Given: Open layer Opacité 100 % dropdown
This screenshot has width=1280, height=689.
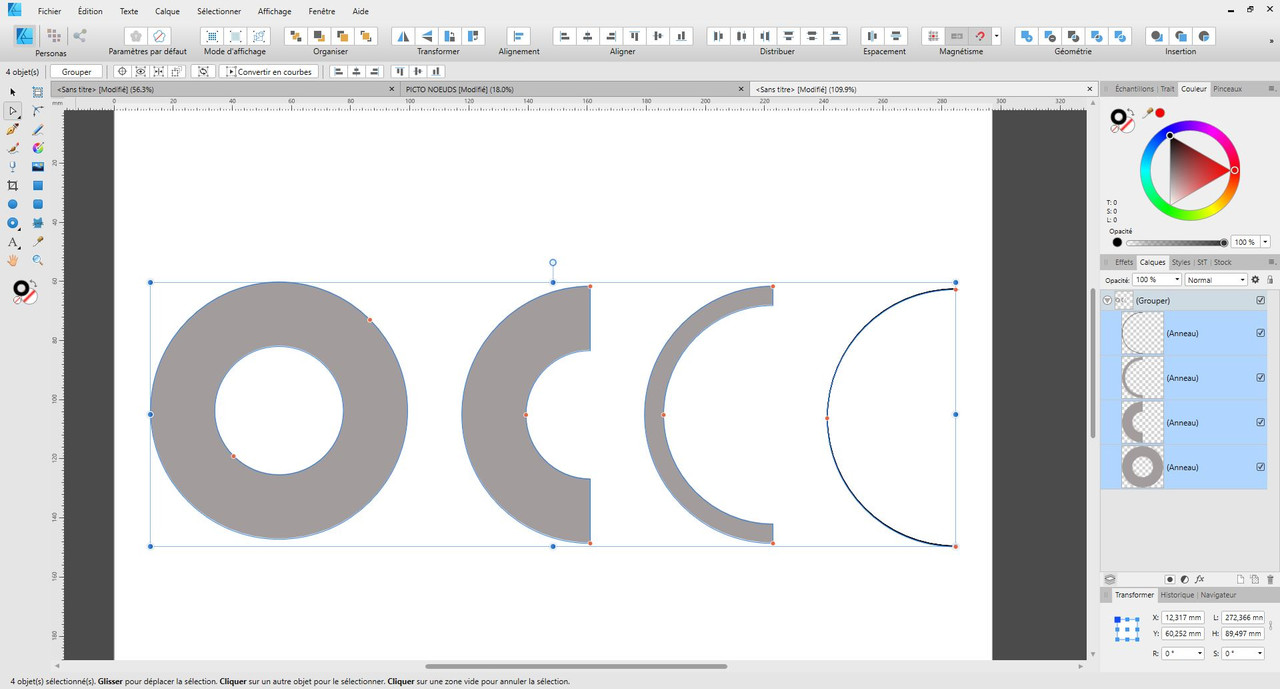Looking at the screenshot, I should tap(1176, 280).
